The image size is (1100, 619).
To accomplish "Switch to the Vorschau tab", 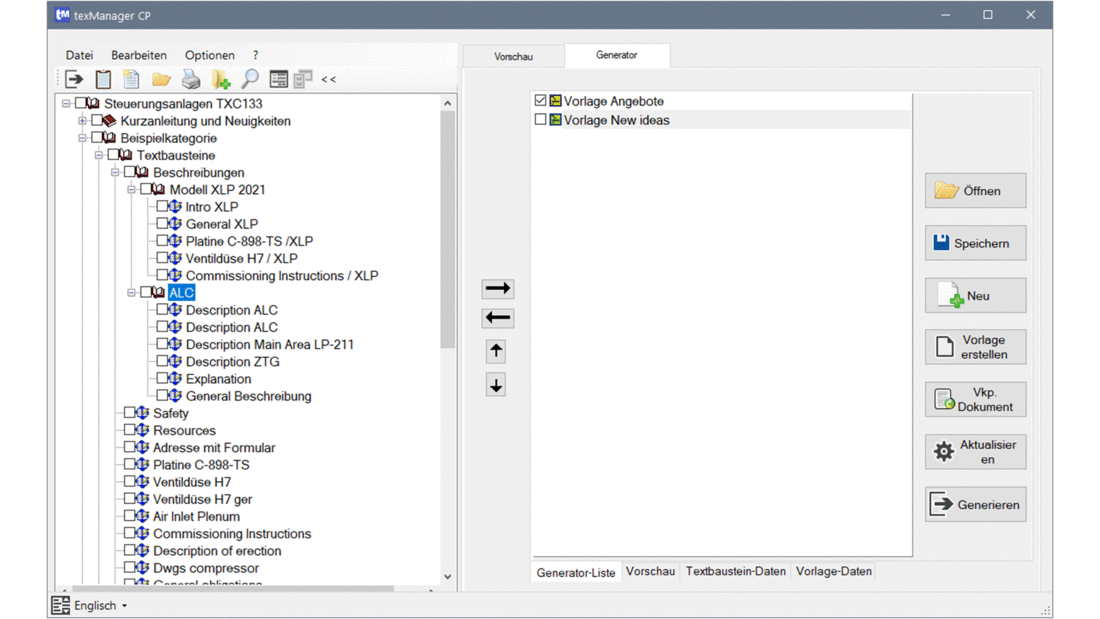I will point(513,56).
